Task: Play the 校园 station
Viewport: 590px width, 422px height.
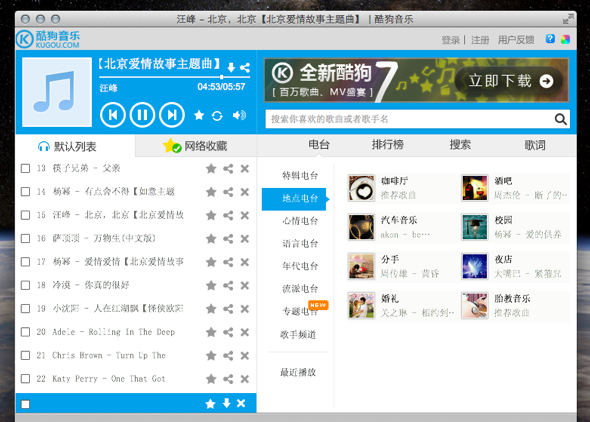Action: click(474, 227)
